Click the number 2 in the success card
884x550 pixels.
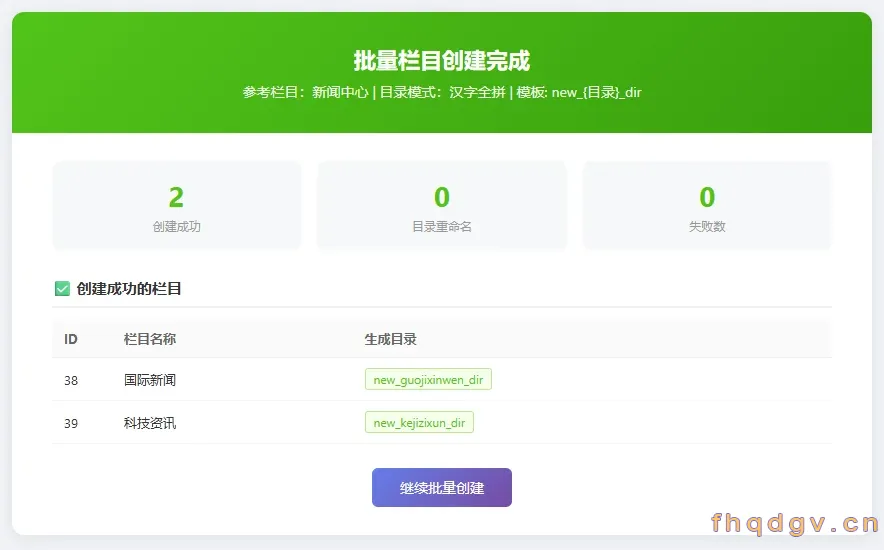click(x=176, y=197)
